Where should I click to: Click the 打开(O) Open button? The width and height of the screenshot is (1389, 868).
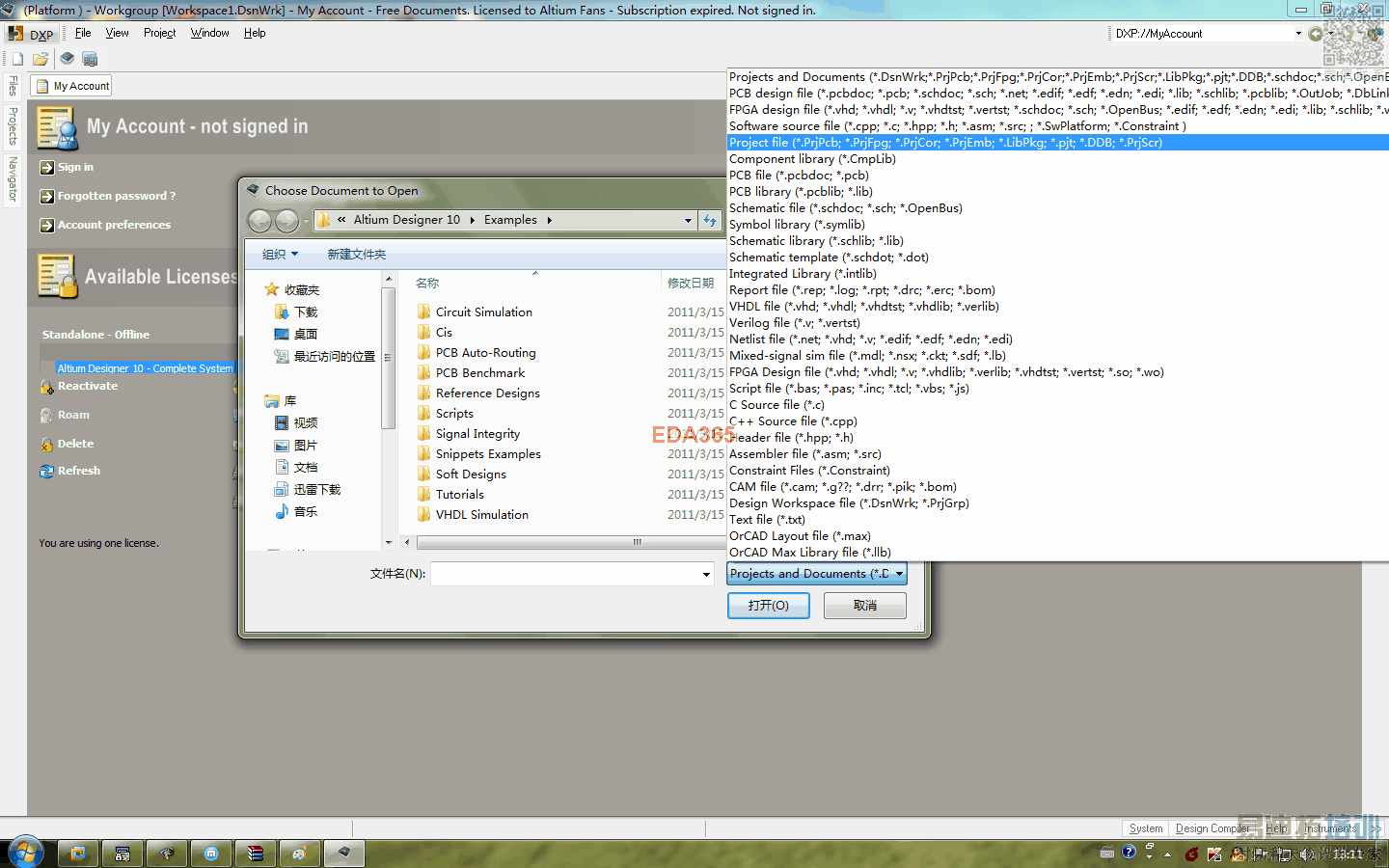[768, 606]
